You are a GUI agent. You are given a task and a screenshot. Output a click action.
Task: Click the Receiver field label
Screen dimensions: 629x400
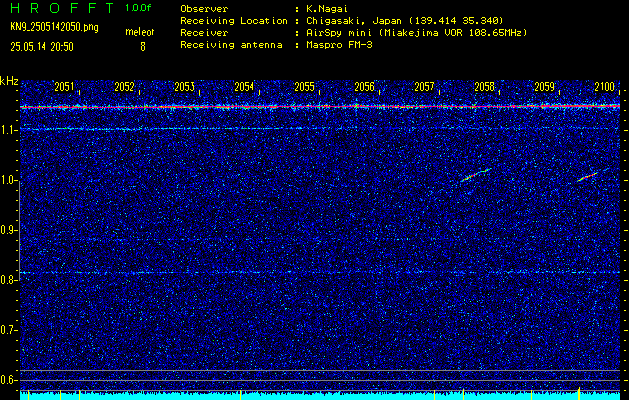tap(204, 32)
